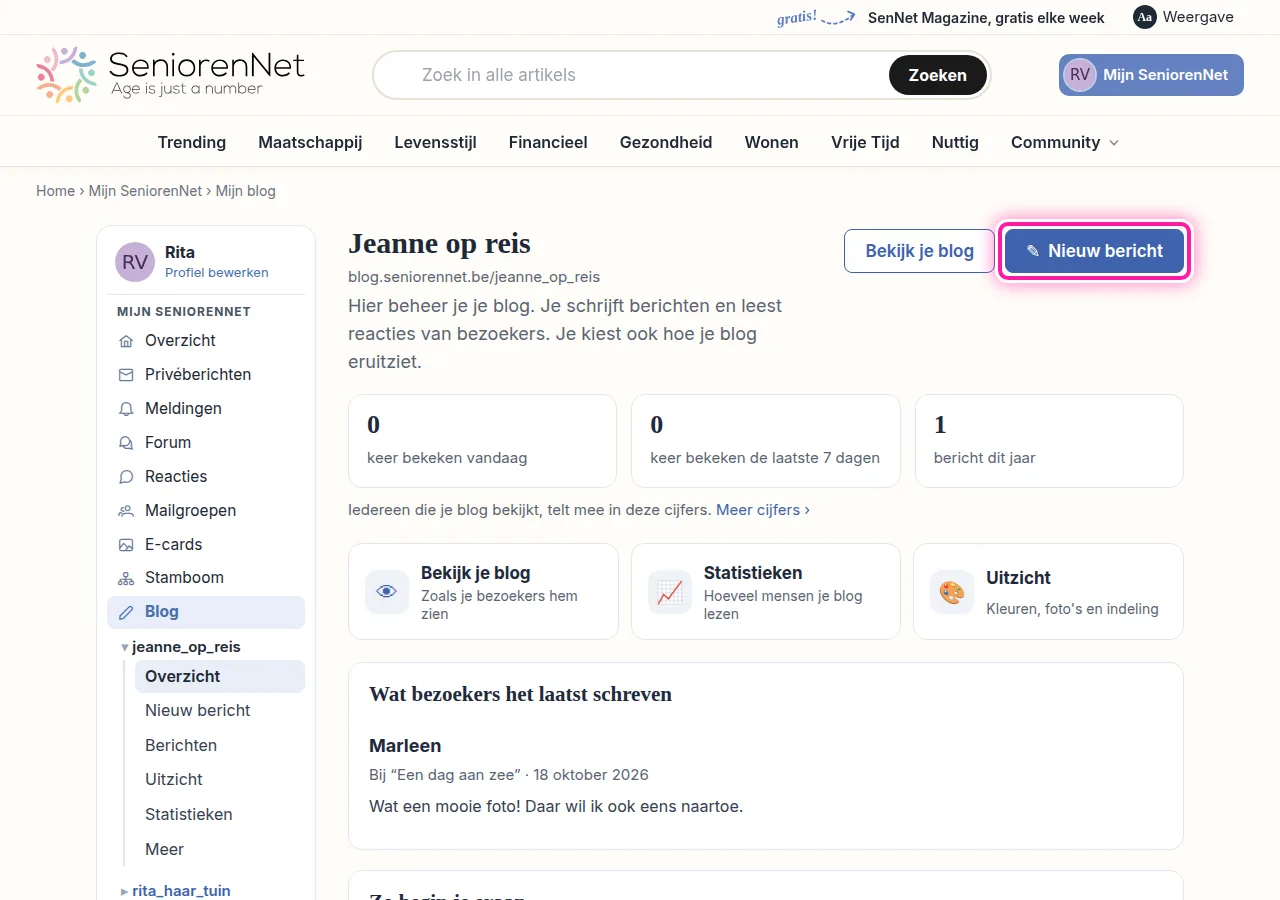Open the Trending menu item
This screenshot has width=1280, height=900.
click(x=192, y=142)
